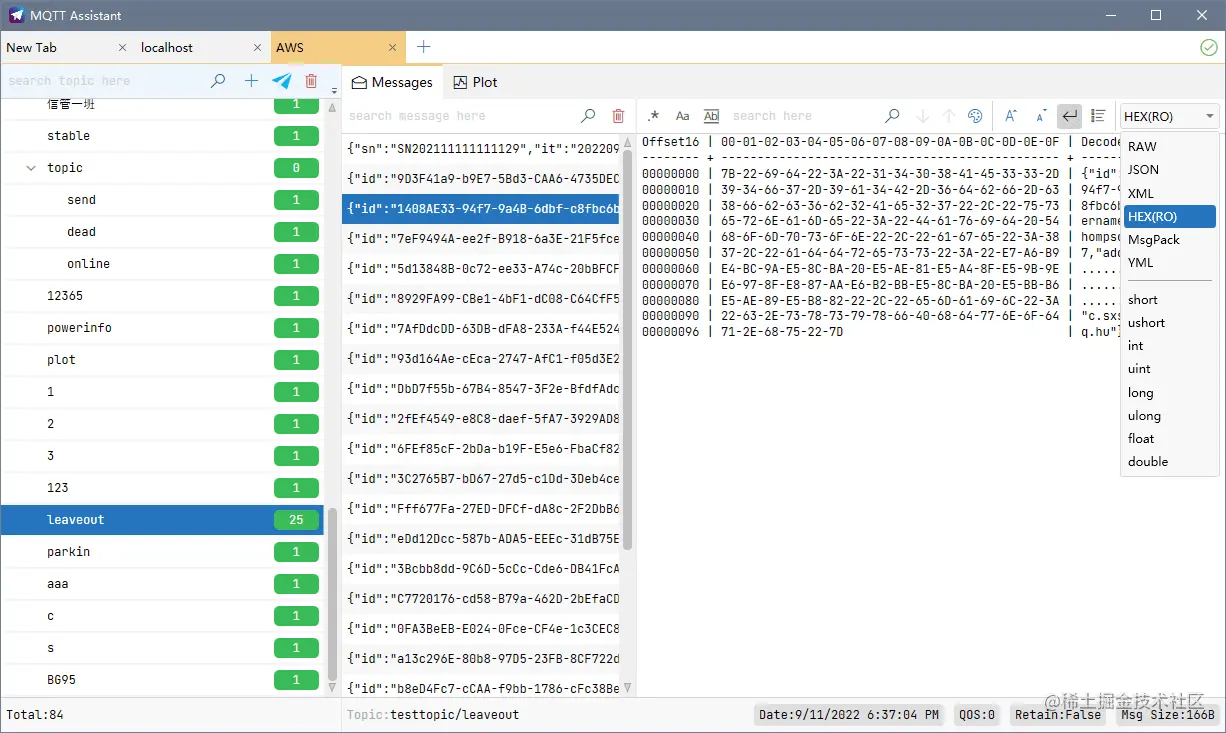This screenshot has height=733, width=1226.
Task: Open message starting with SN202111111111129
Action: point(481,148)
